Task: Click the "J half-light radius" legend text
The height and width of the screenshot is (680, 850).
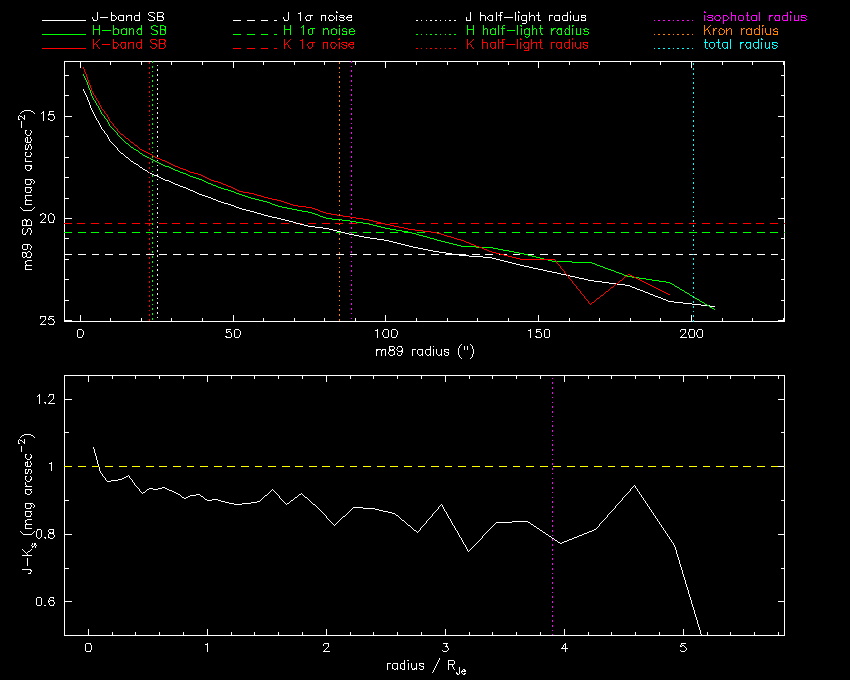Action: (x=526, y=18)
